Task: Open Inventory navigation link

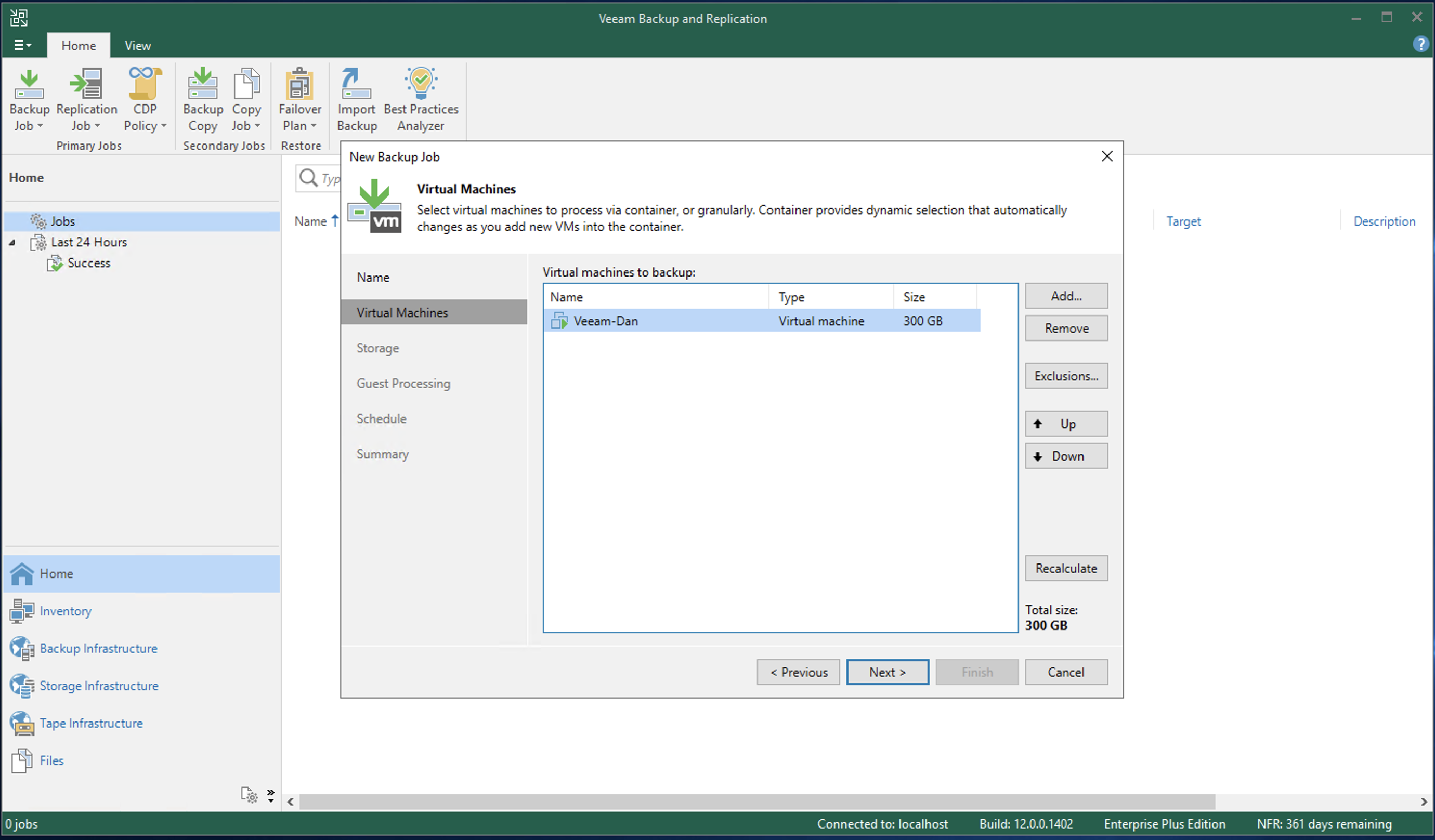Action: coord(66,611)
